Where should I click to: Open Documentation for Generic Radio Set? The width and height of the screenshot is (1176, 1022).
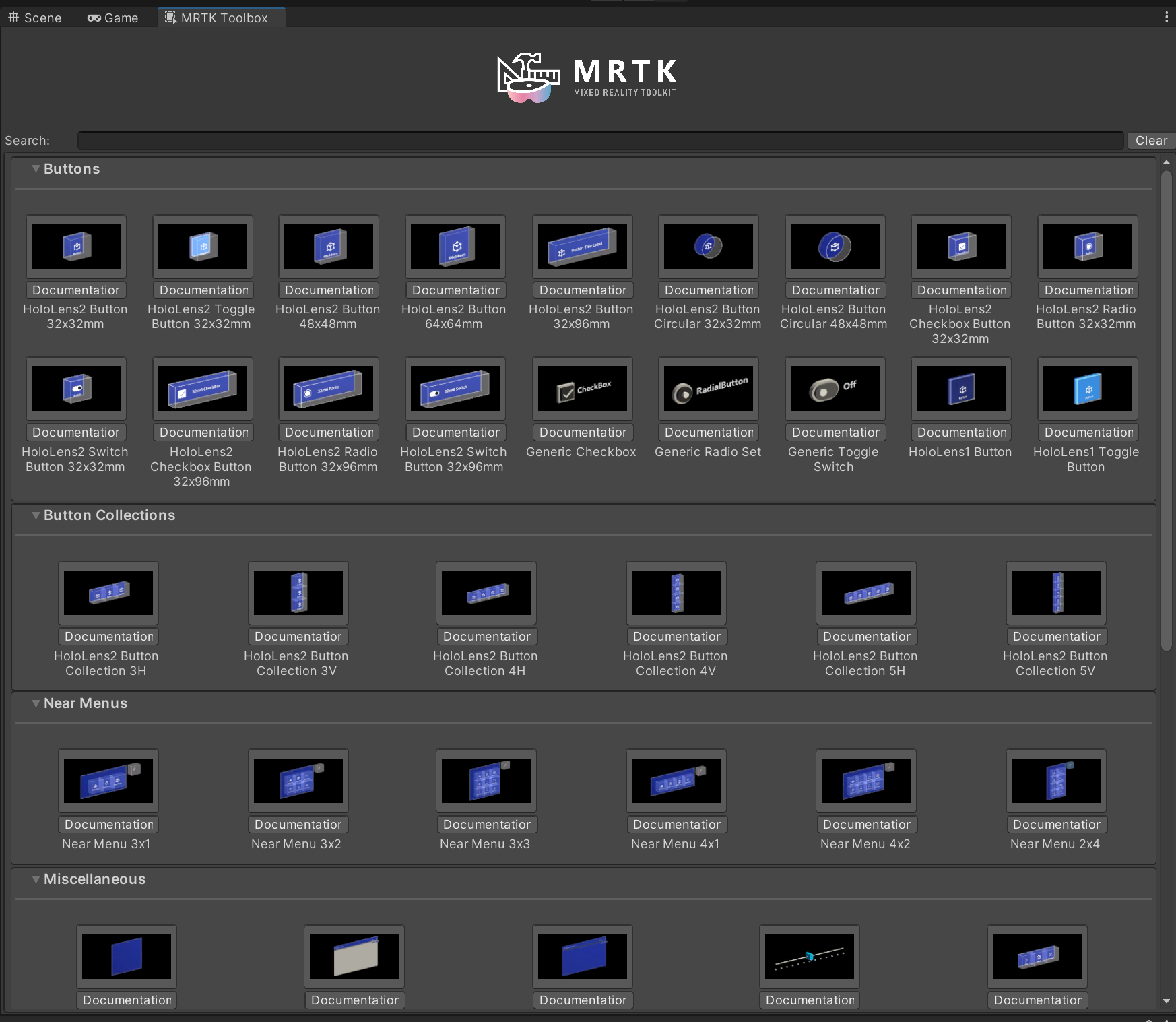(709, 433)
